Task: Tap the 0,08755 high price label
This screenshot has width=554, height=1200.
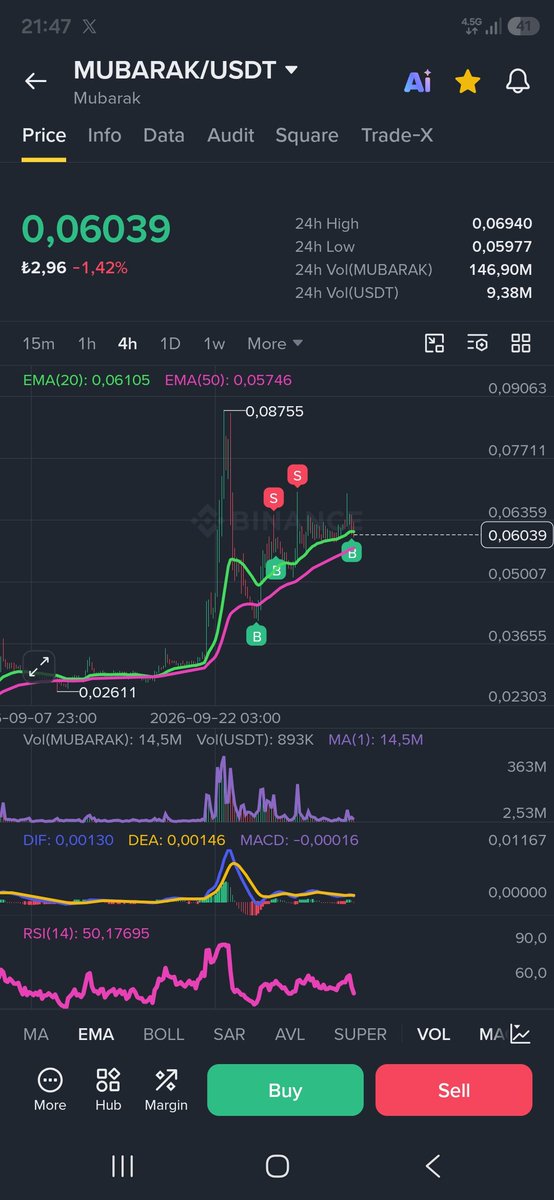Action: click(274, 411)
